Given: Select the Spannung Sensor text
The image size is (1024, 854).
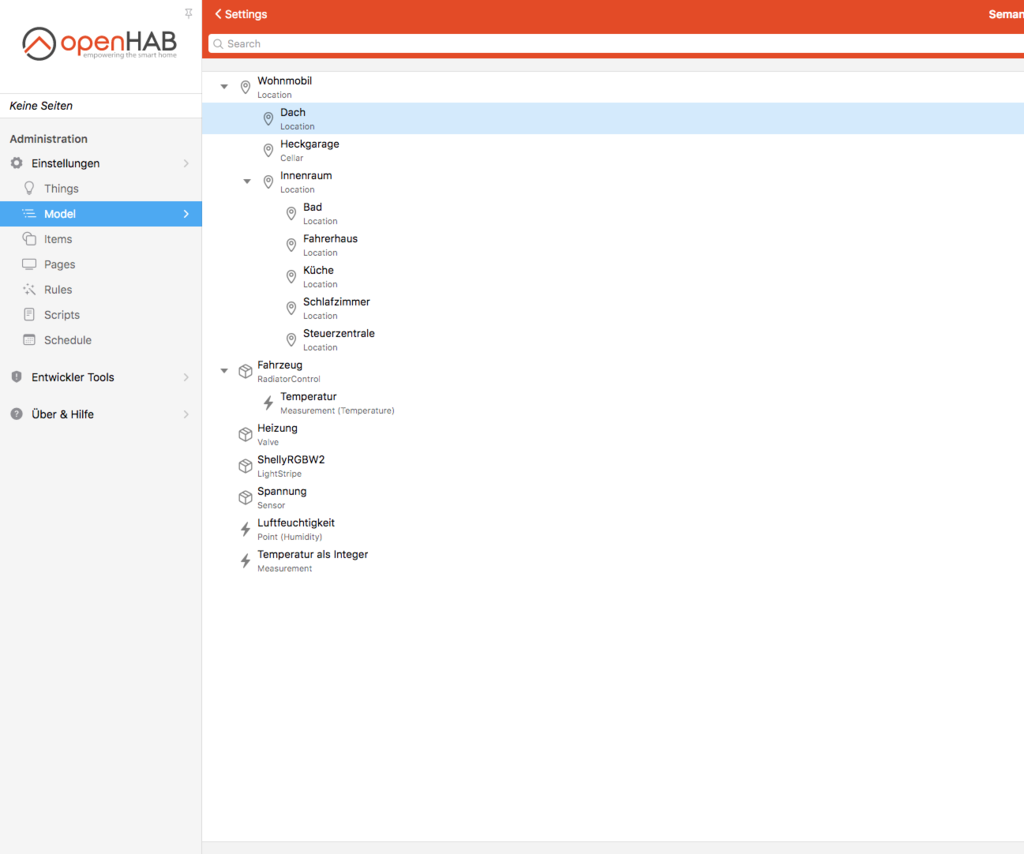Looking at the screenshot, I should click(x=281, y=498).
